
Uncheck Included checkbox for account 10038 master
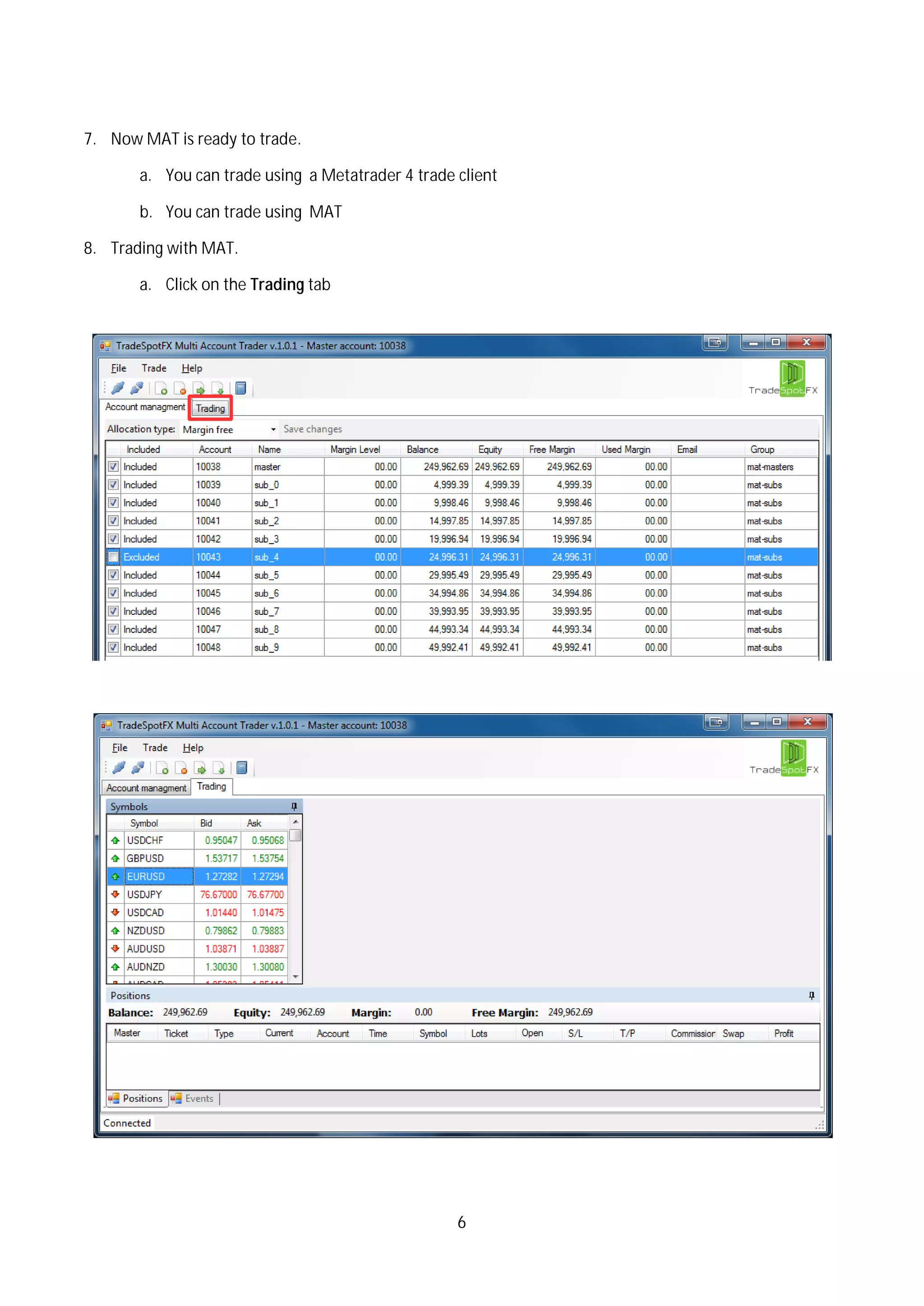[x=114, y=467]
